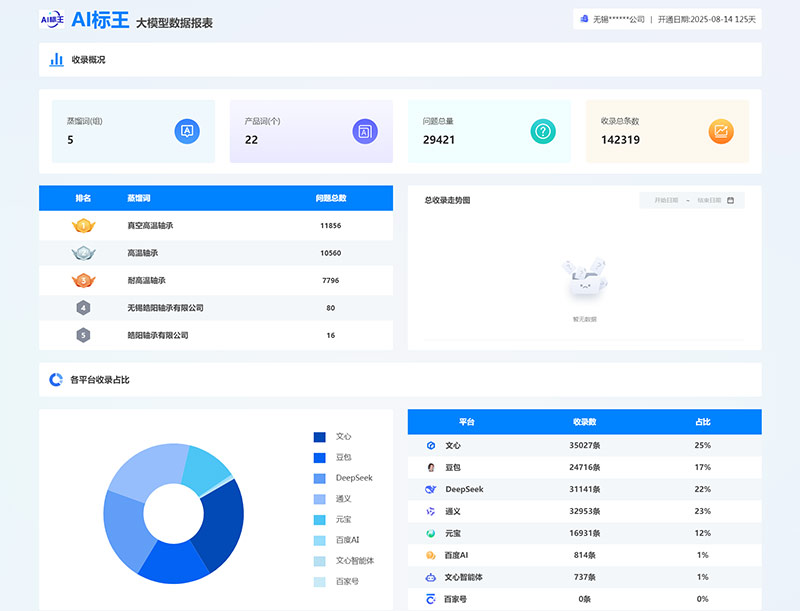800x611 pixels.
Task: Click the 收录数 column header in platform table
Action: click(584, 422)
